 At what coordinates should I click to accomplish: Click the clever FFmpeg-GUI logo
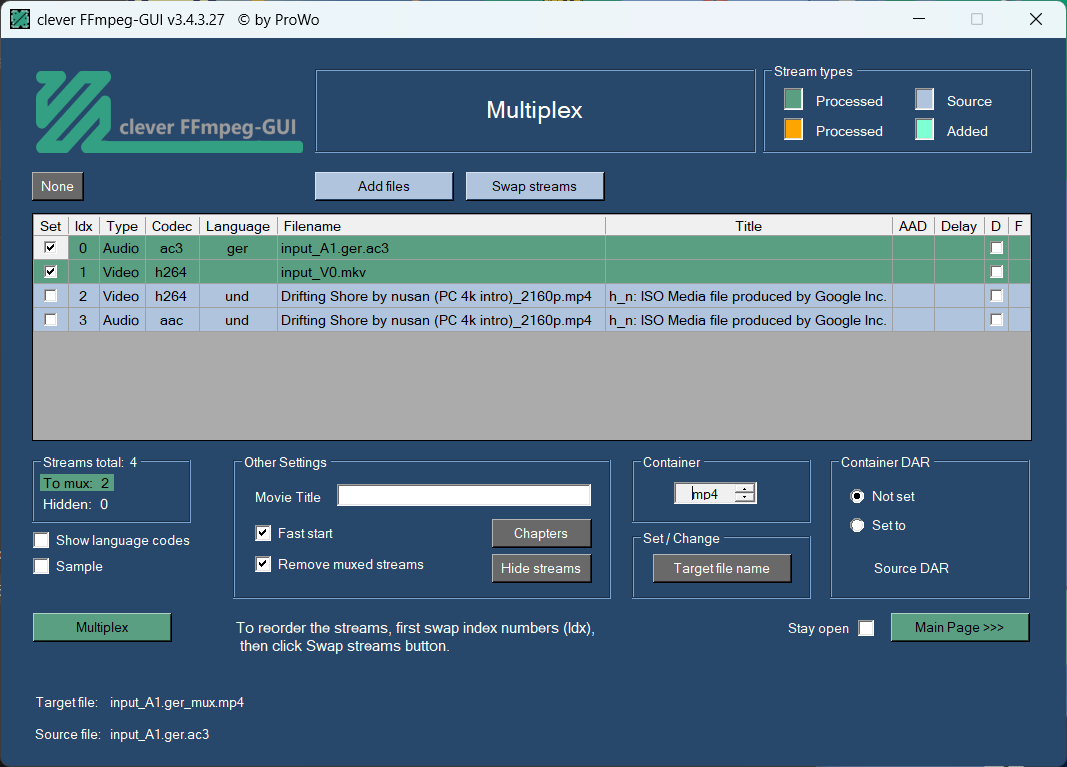tap(168, 111)
